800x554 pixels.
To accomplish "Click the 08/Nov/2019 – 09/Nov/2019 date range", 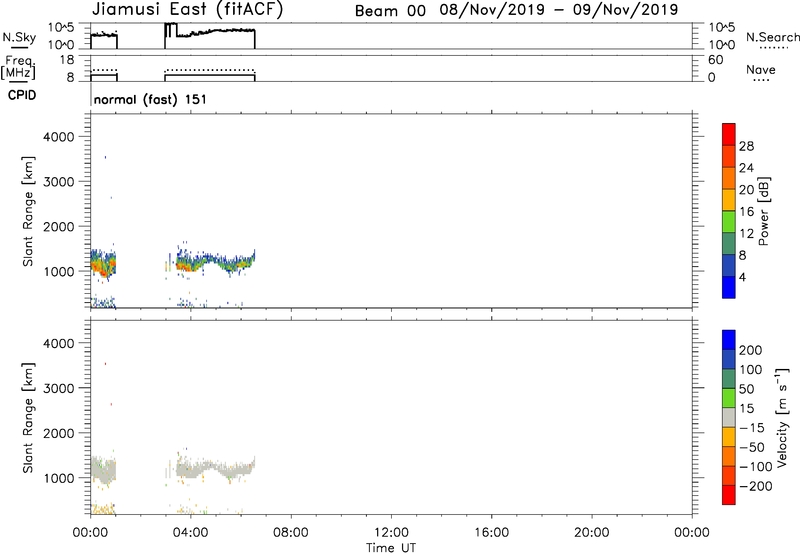I will pyautogui.click(x=559, y=10).
